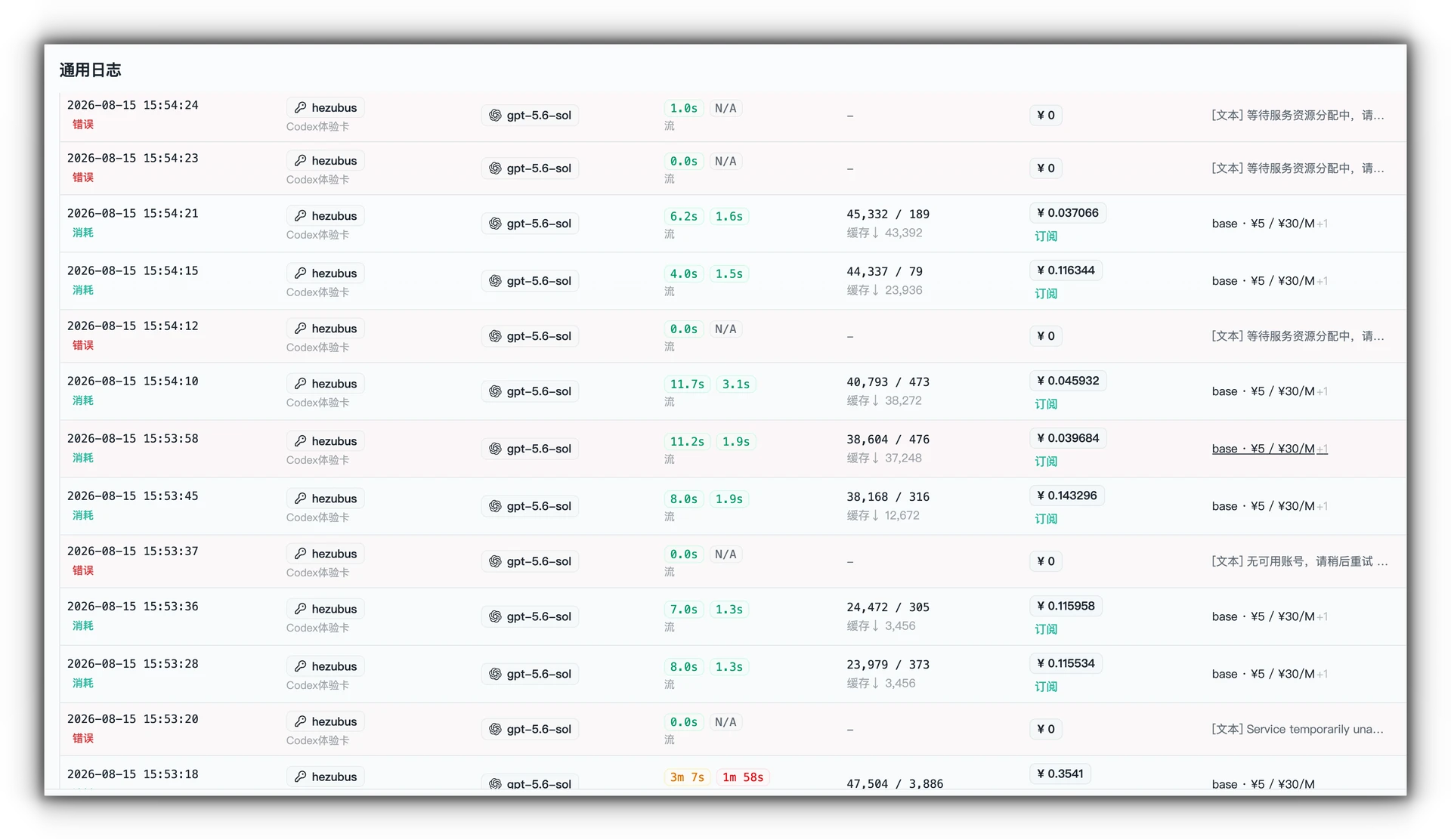The image size is (1451, 840).
Task: Click the 15:53:45 row gpt-5.6-sol tag
Action: tap(530, 505)
